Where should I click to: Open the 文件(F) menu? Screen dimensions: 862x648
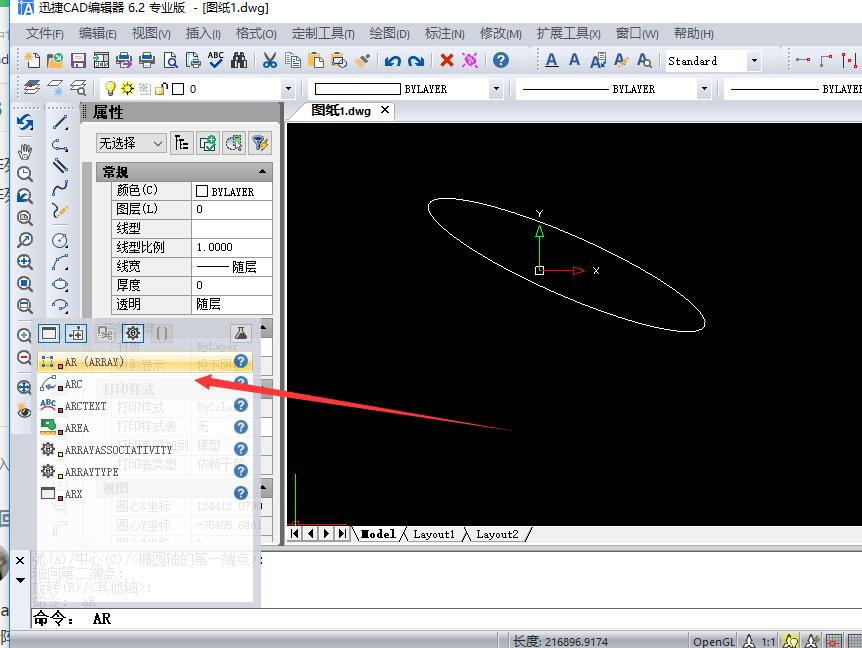[x=45, y=34]
